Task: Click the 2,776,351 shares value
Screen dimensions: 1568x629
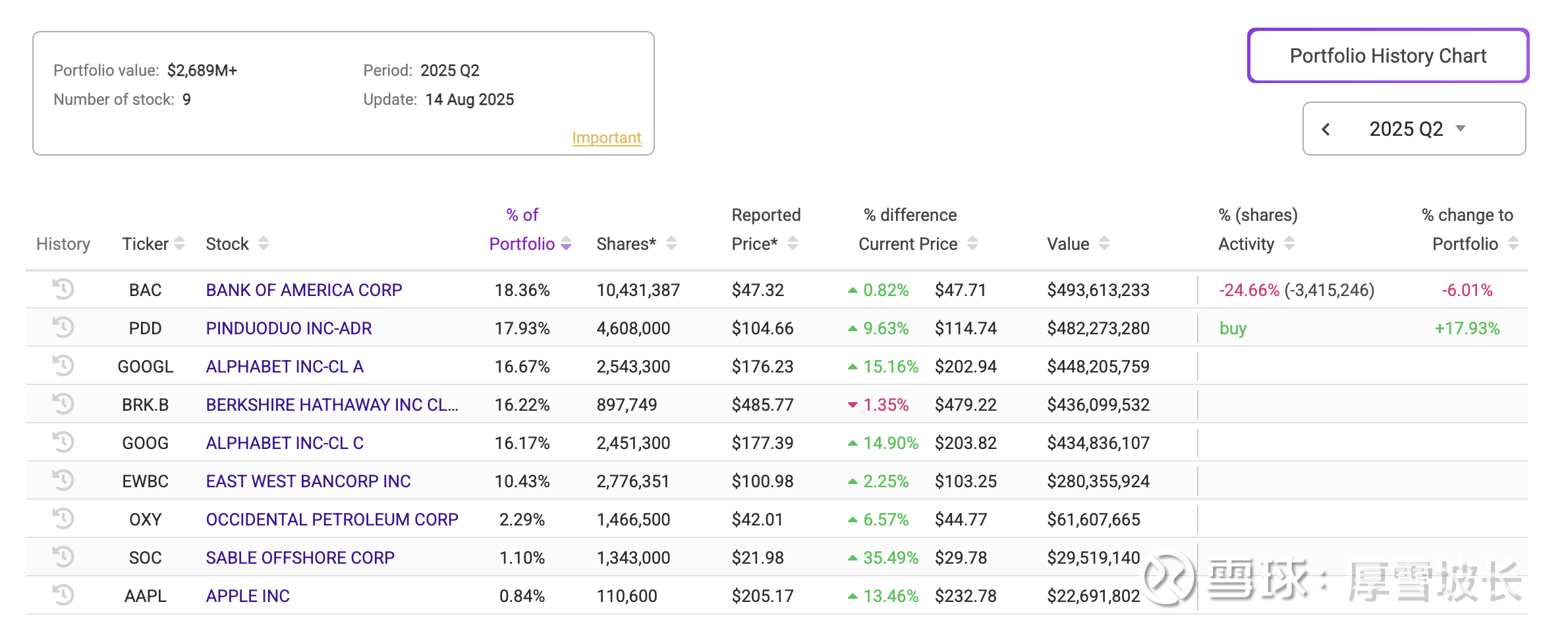Action: [x=633, y=481]
